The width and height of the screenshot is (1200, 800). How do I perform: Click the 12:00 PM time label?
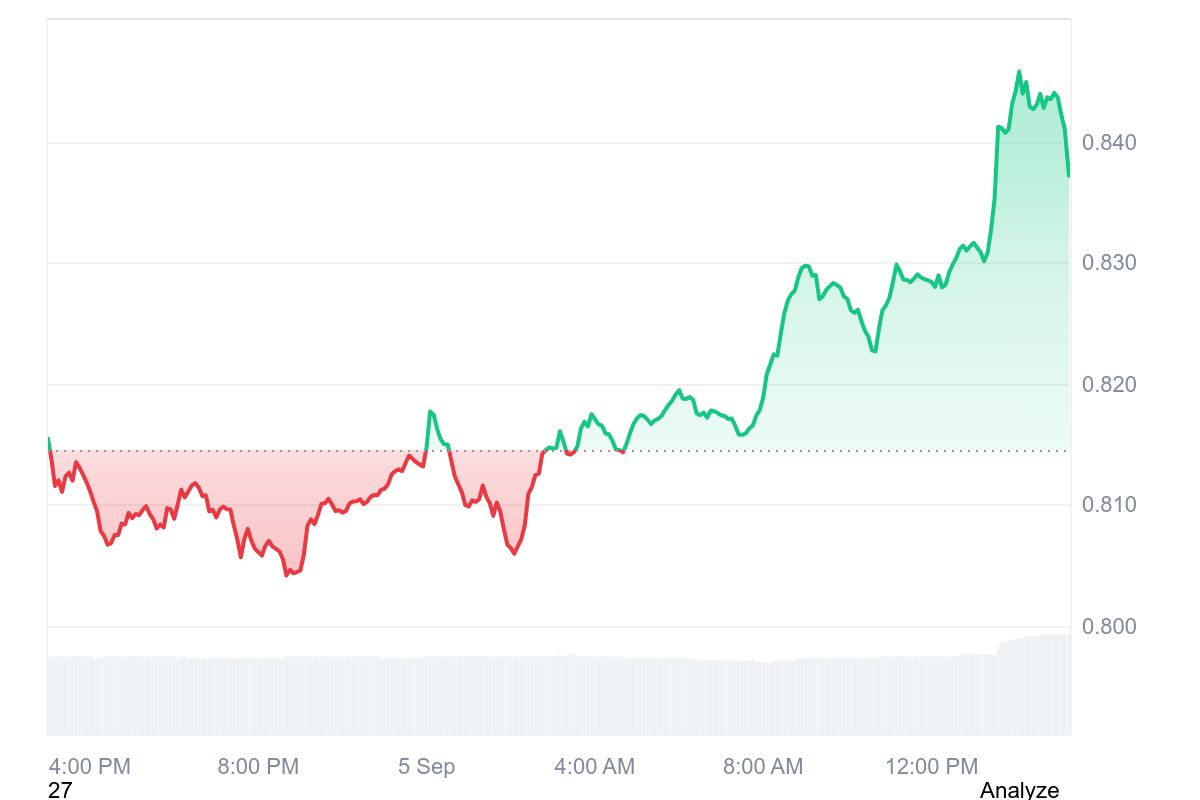point(931,767)
